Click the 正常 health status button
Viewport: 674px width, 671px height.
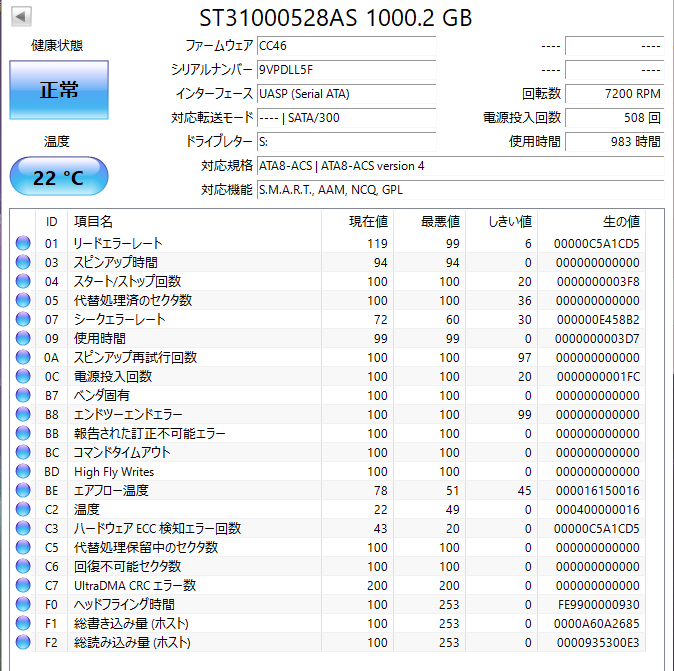[58, 90]
